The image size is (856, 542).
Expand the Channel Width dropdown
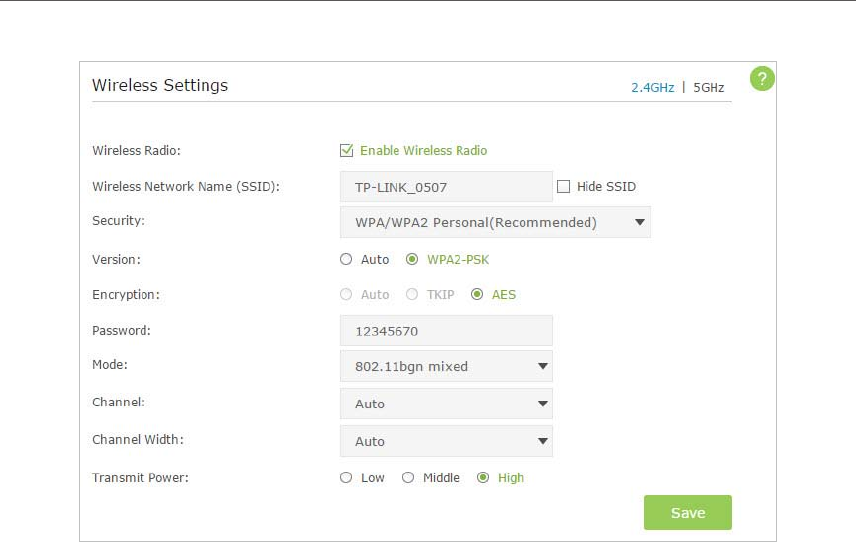446,441
